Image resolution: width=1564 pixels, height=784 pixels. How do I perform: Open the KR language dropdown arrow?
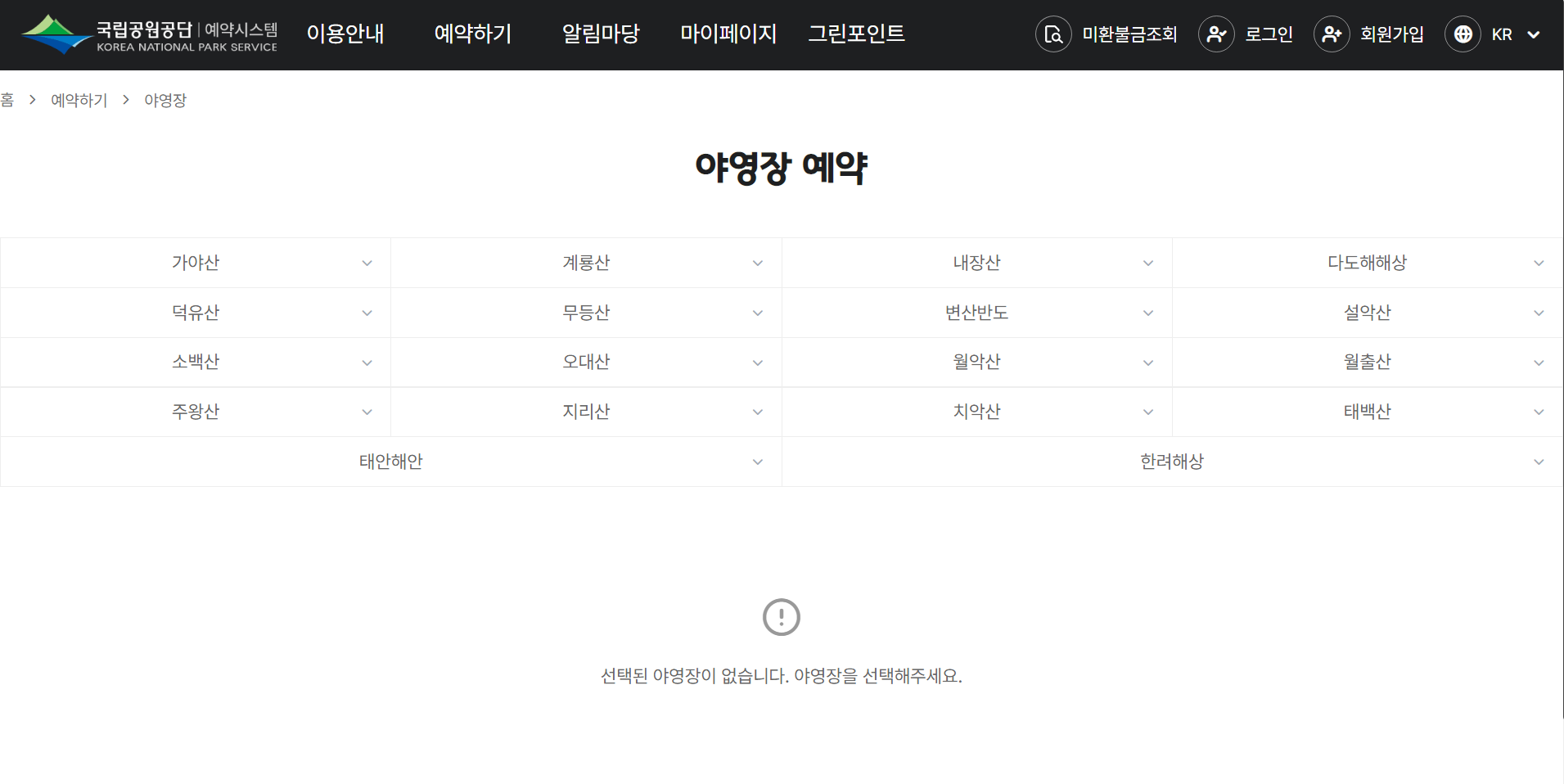(1534, 34)
